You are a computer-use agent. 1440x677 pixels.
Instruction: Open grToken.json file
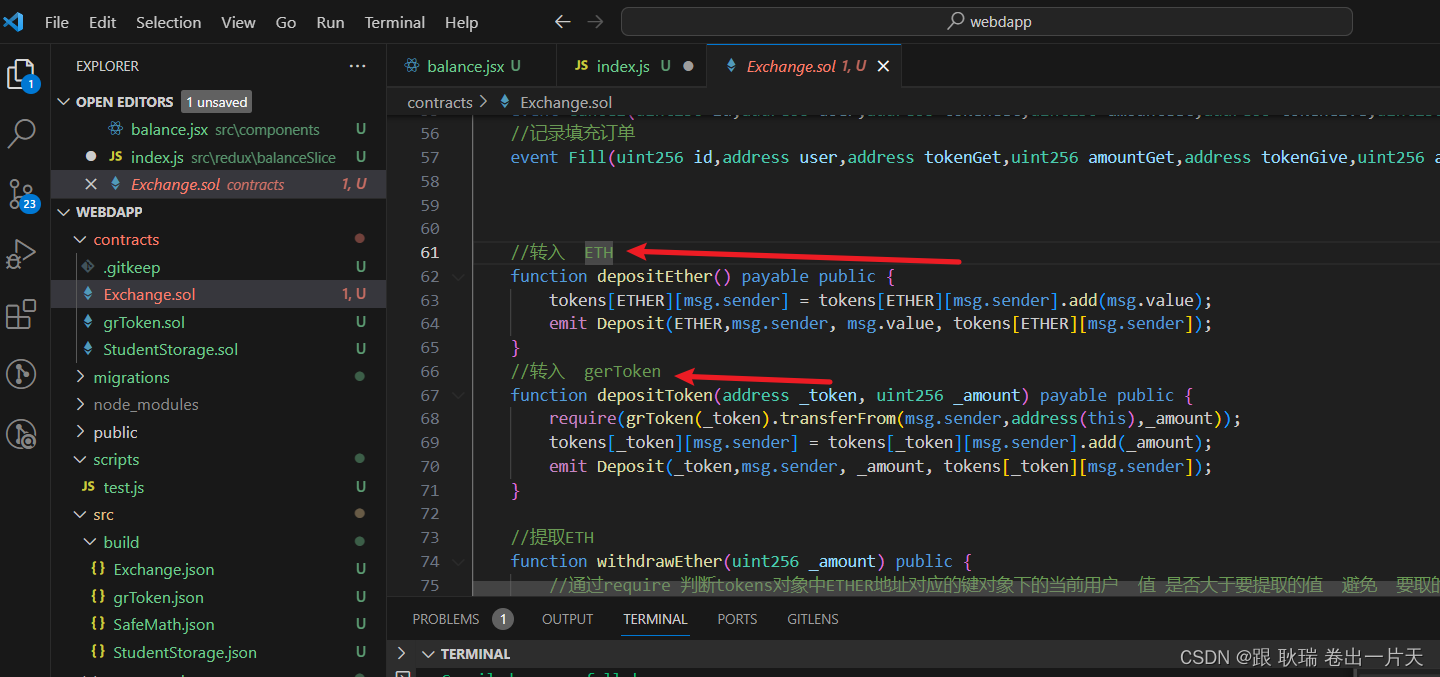coord(218,597)
